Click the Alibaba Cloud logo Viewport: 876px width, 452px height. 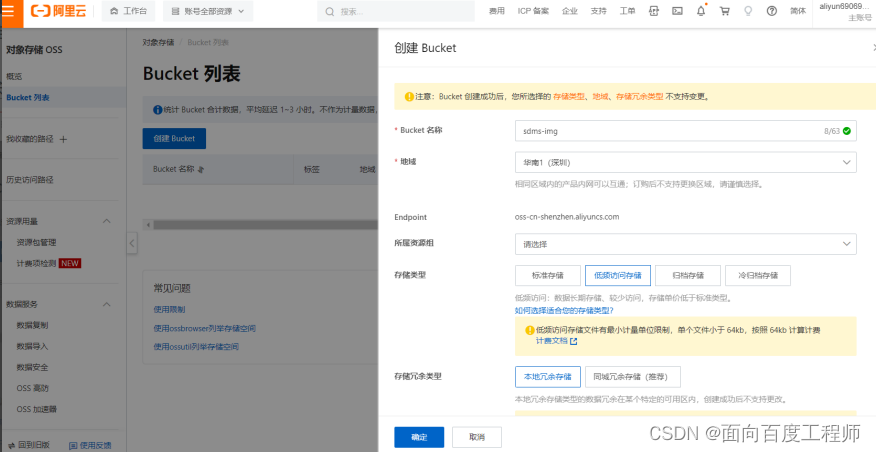click(59, 11)
